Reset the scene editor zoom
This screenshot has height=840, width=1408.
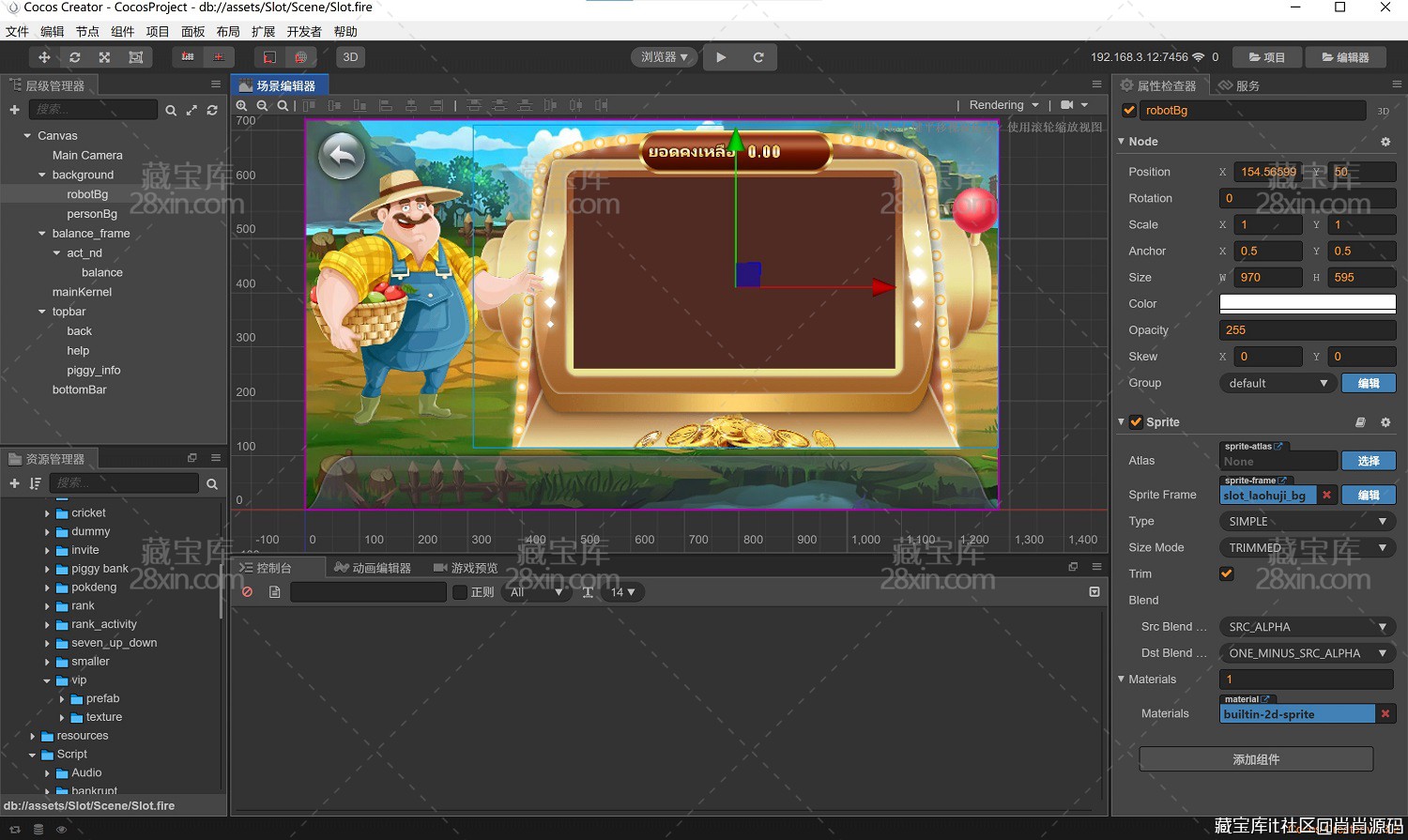(x=283, y=106)
